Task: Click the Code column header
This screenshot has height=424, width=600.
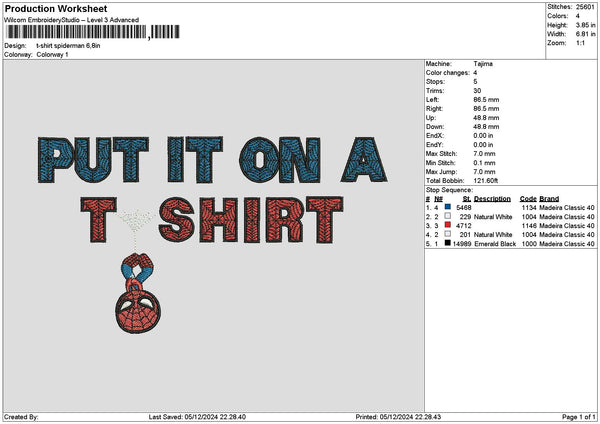Action: coord(528,198)
